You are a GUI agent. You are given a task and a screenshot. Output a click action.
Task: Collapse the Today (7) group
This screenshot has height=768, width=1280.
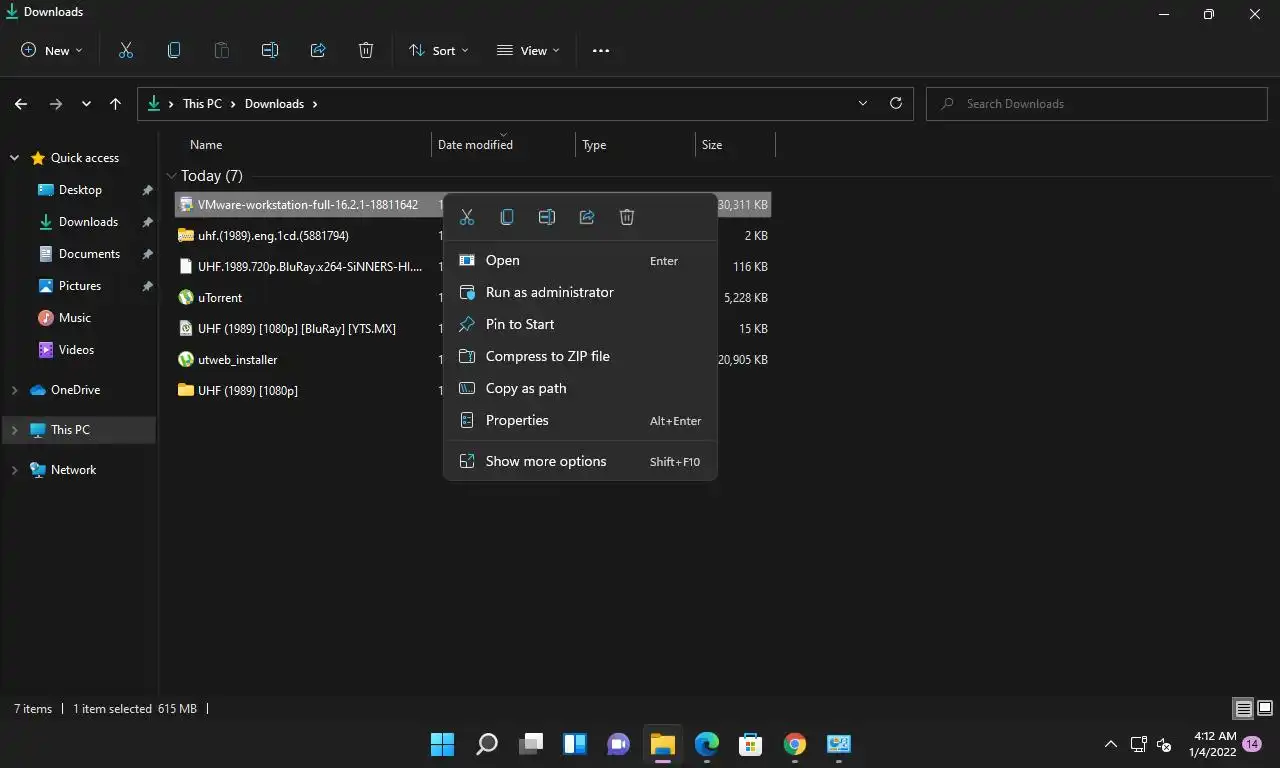pyautogui.click(x=172, y=176)
